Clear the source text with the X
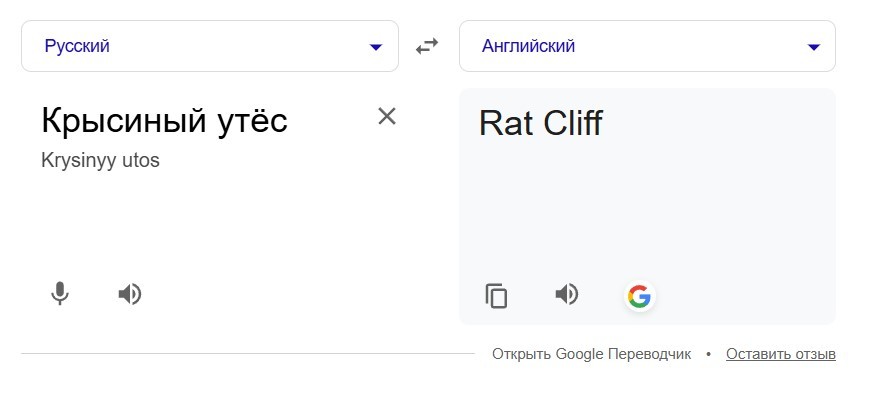 pyautogui.click(x=387, y=116)
